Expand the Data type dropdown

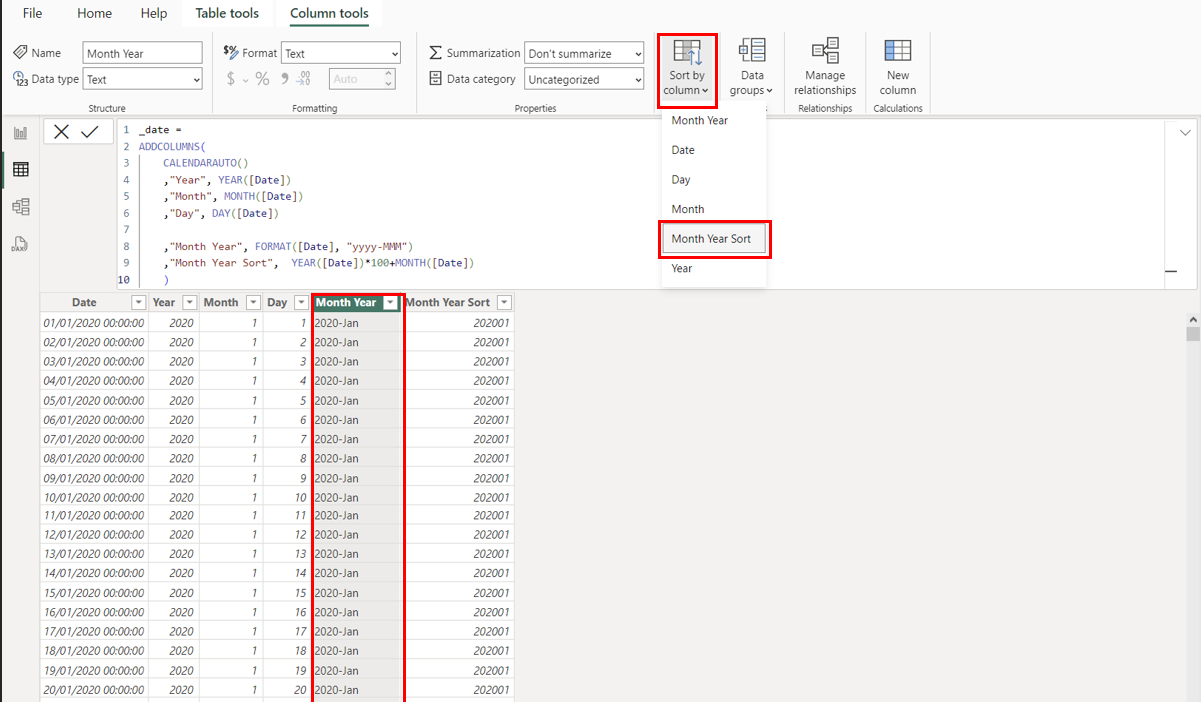click(142, 79)
